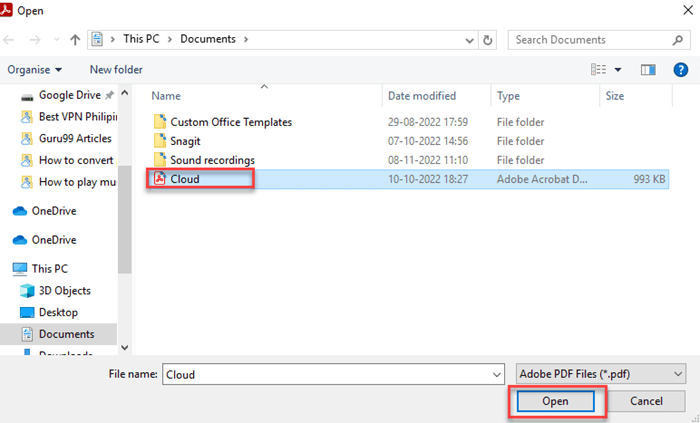Refresh the Documents folder view
Image resolution: width=700 pixels, height=423 pixels.
(x=488, y=40)
